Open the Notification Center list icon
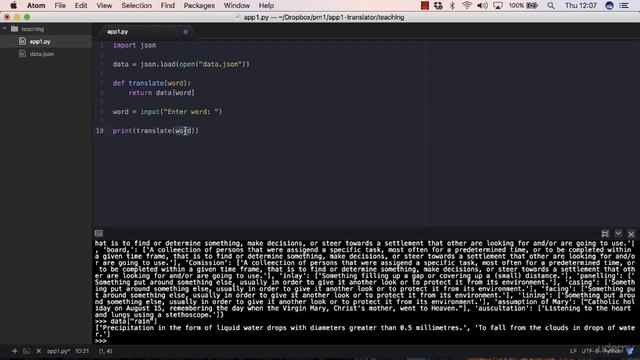Screen dimensions: 640x360 point(624,5)
